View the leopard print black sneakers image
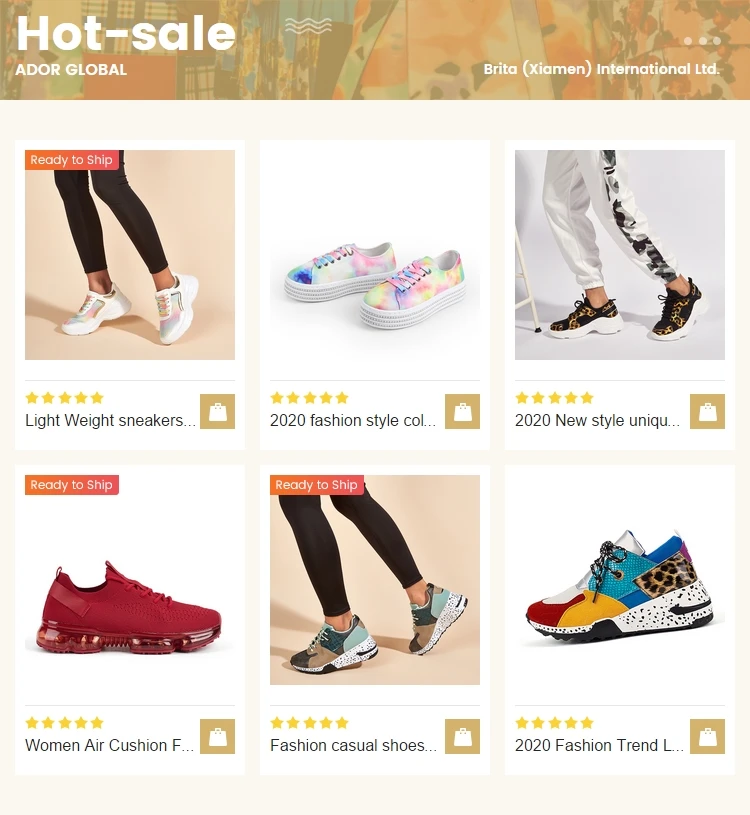 [620, 255]
